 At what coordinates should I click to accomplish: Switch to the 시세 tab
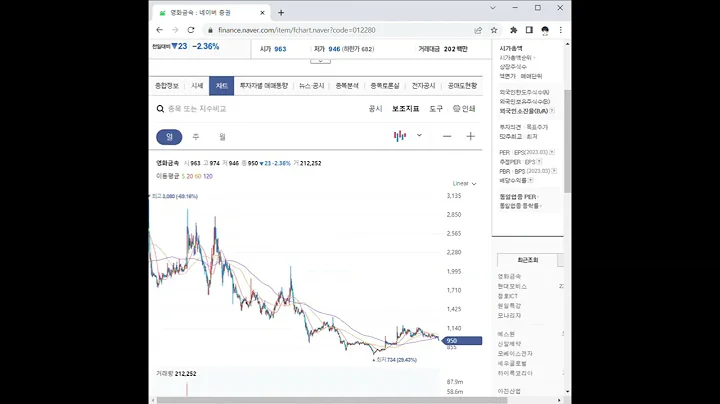click(x=197, y=86)
